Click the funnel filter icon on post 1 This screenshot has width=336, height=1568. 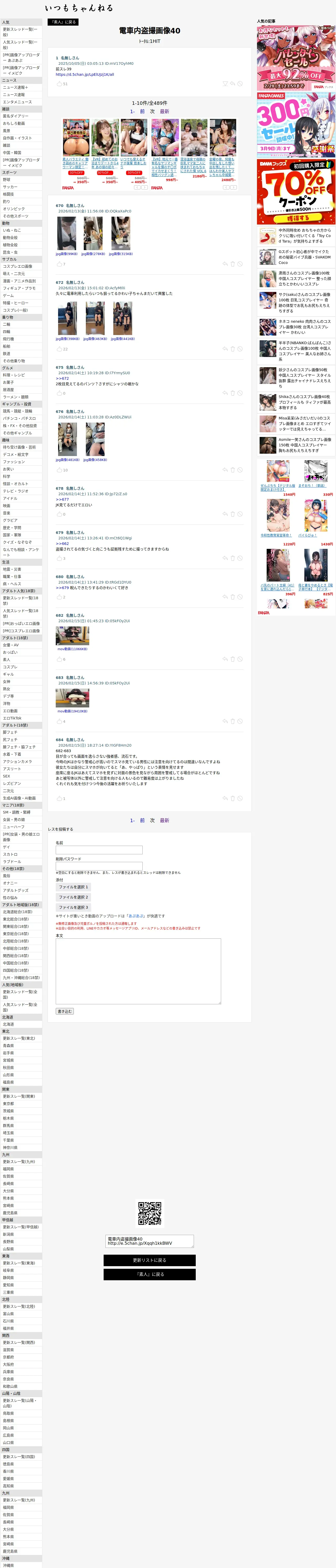pyautogui.click(x=225, y=84)
